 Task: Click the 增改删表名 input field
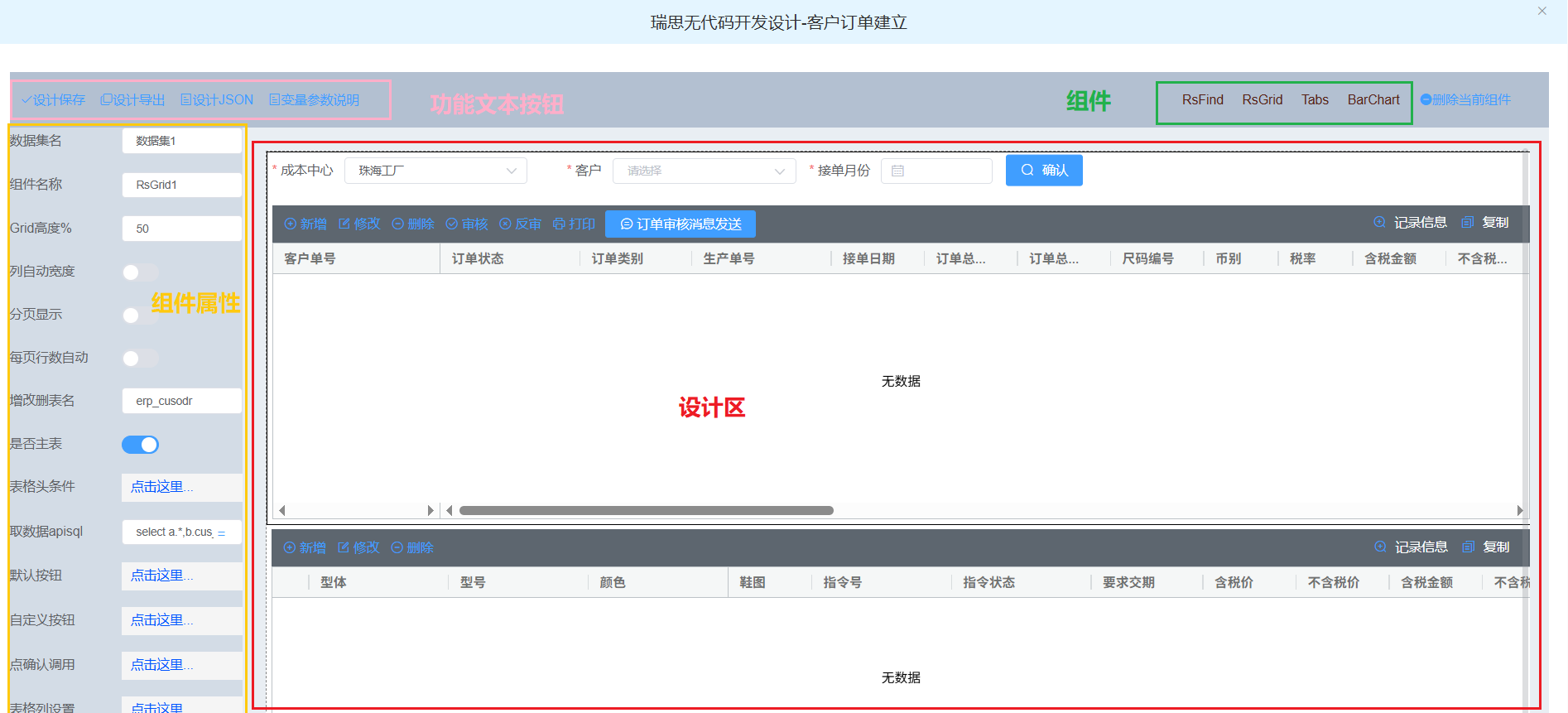[181, 401]
